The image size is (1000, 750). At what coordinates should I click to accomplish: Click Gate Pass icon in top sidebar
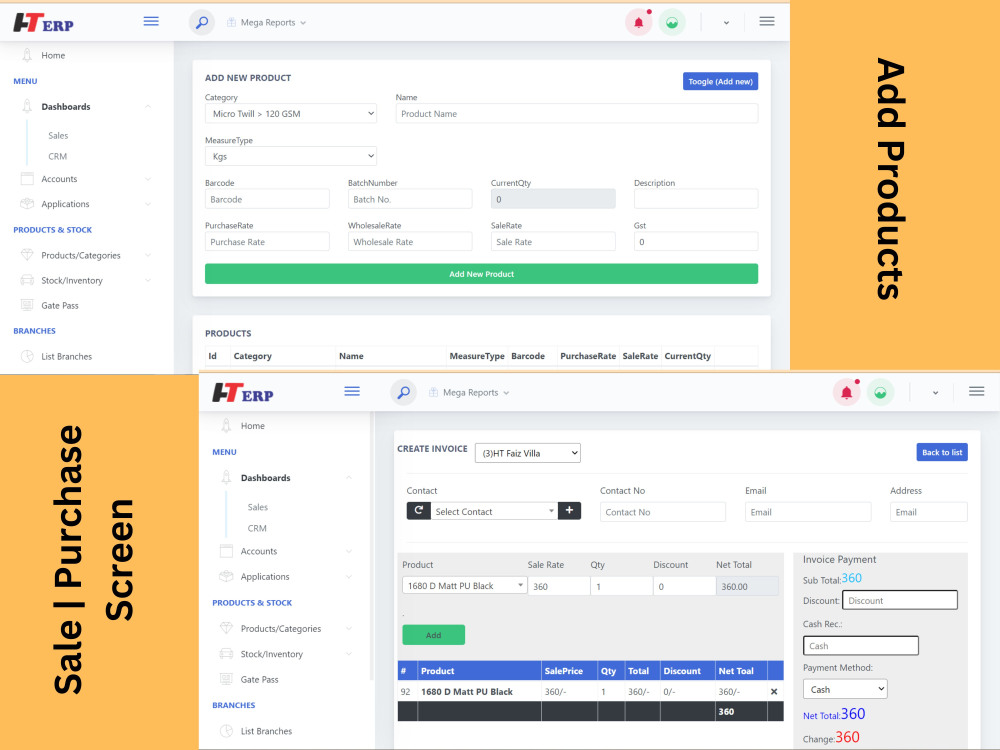point(27,305)
